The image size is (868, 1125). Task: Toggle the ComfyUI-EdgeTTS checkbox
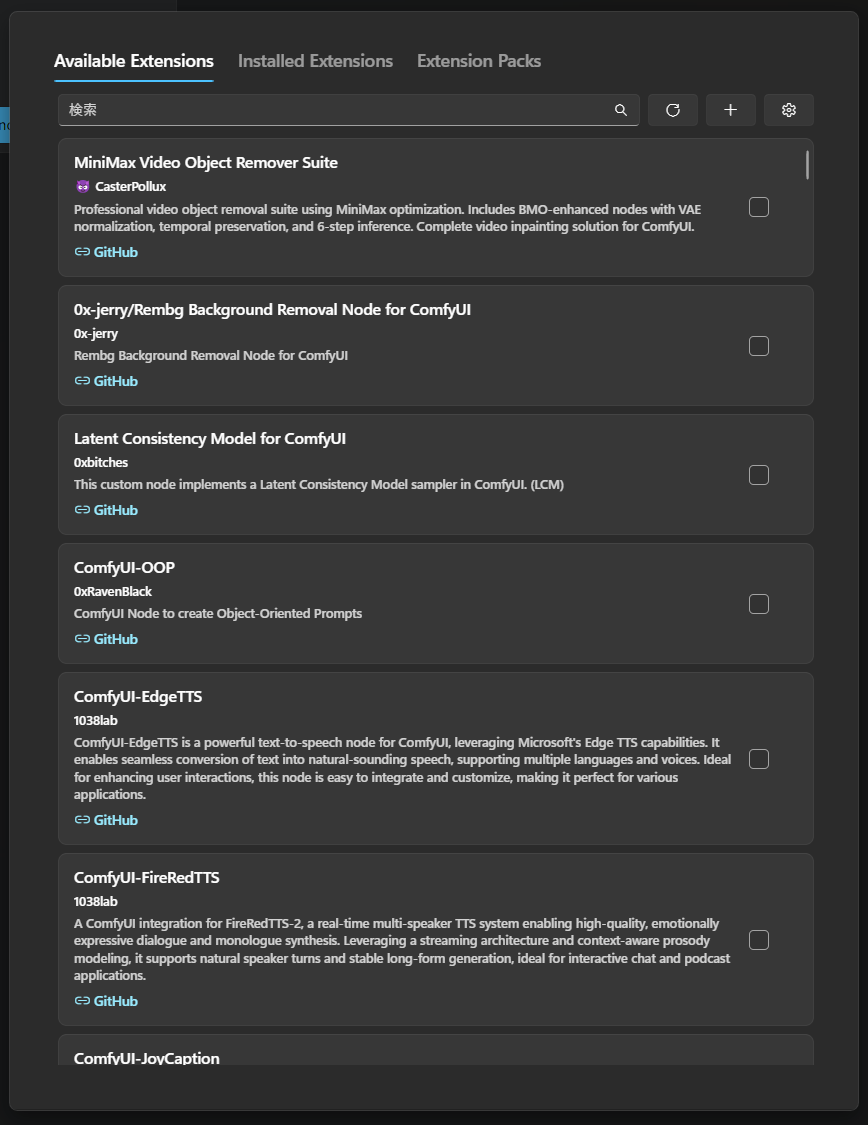tap(759, 759)
